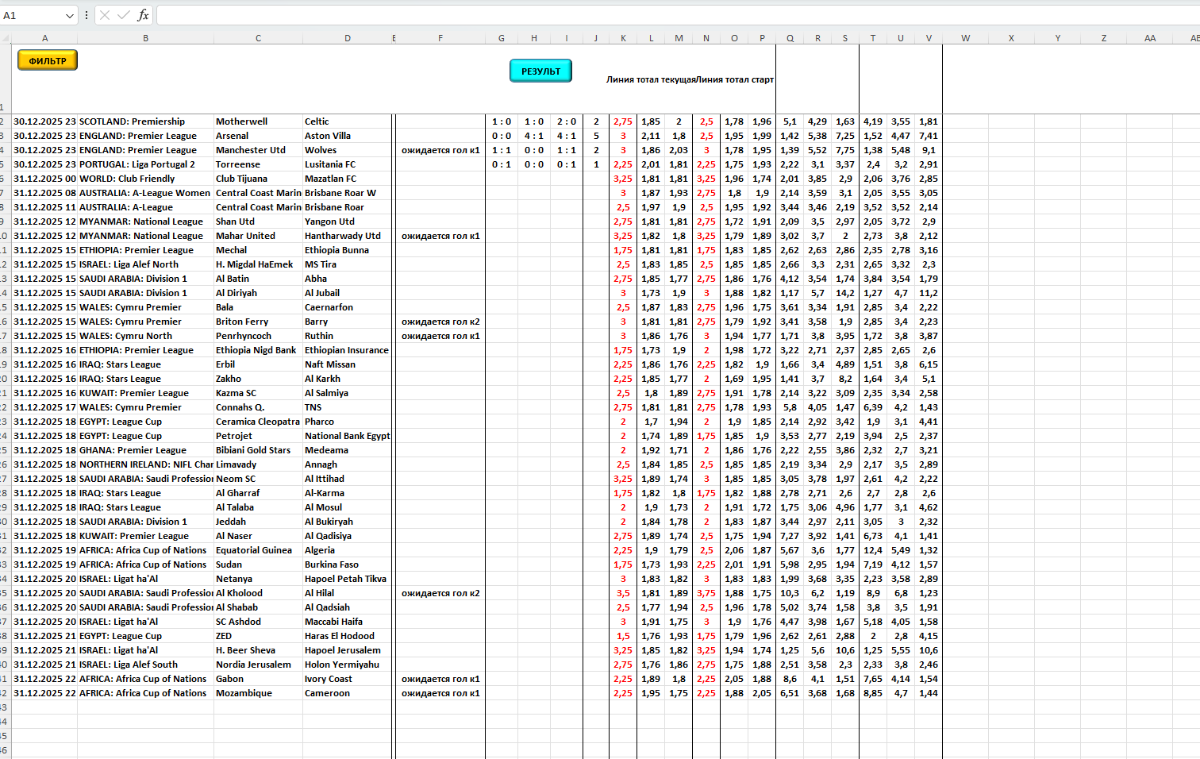Open the Name Box dropdown arrow

click(x=69, y=15)
